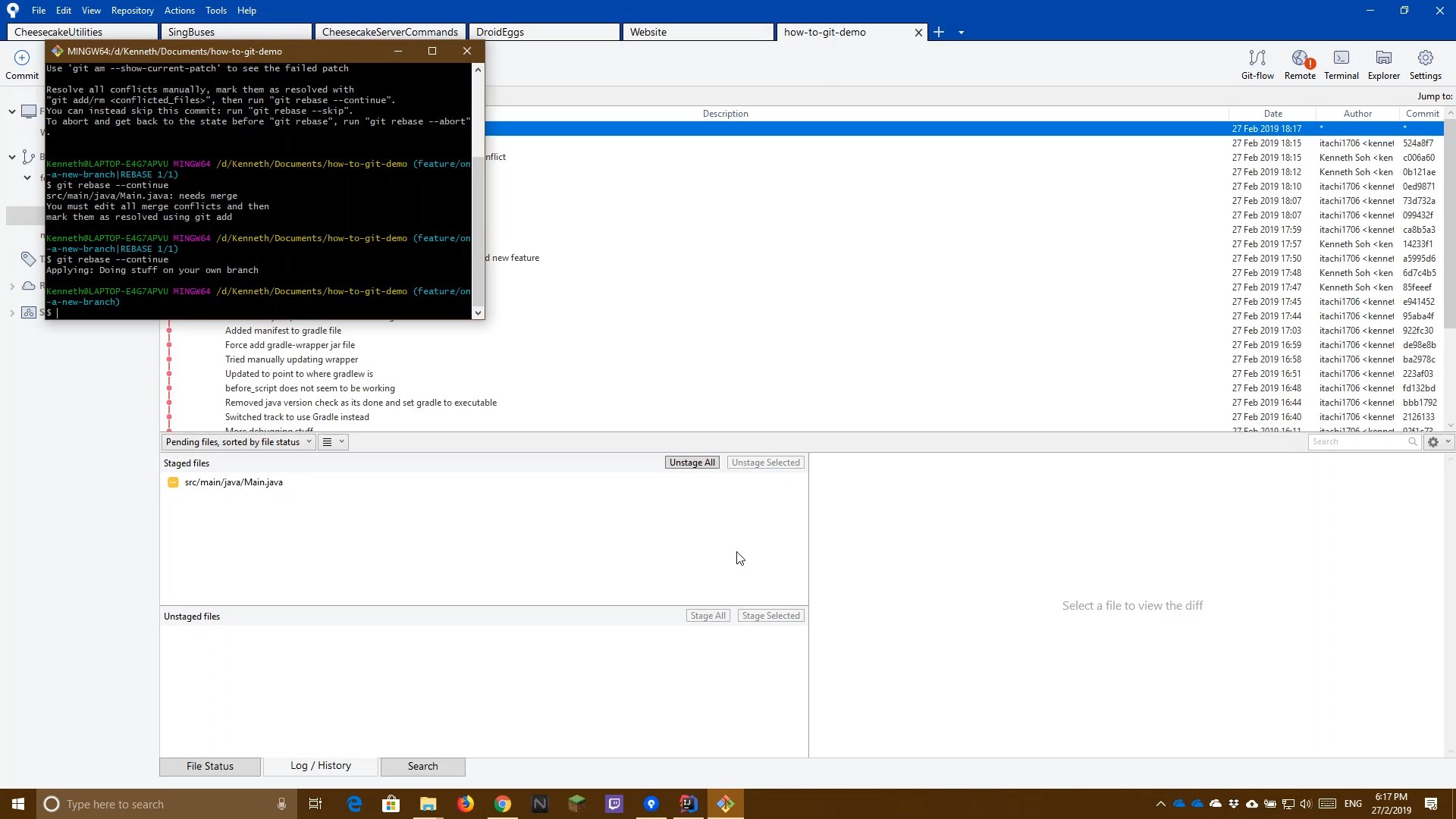Viewport: 1456px width, 819px height.
Task: Show hidden system tray icons
Action: pos(1160,804)
